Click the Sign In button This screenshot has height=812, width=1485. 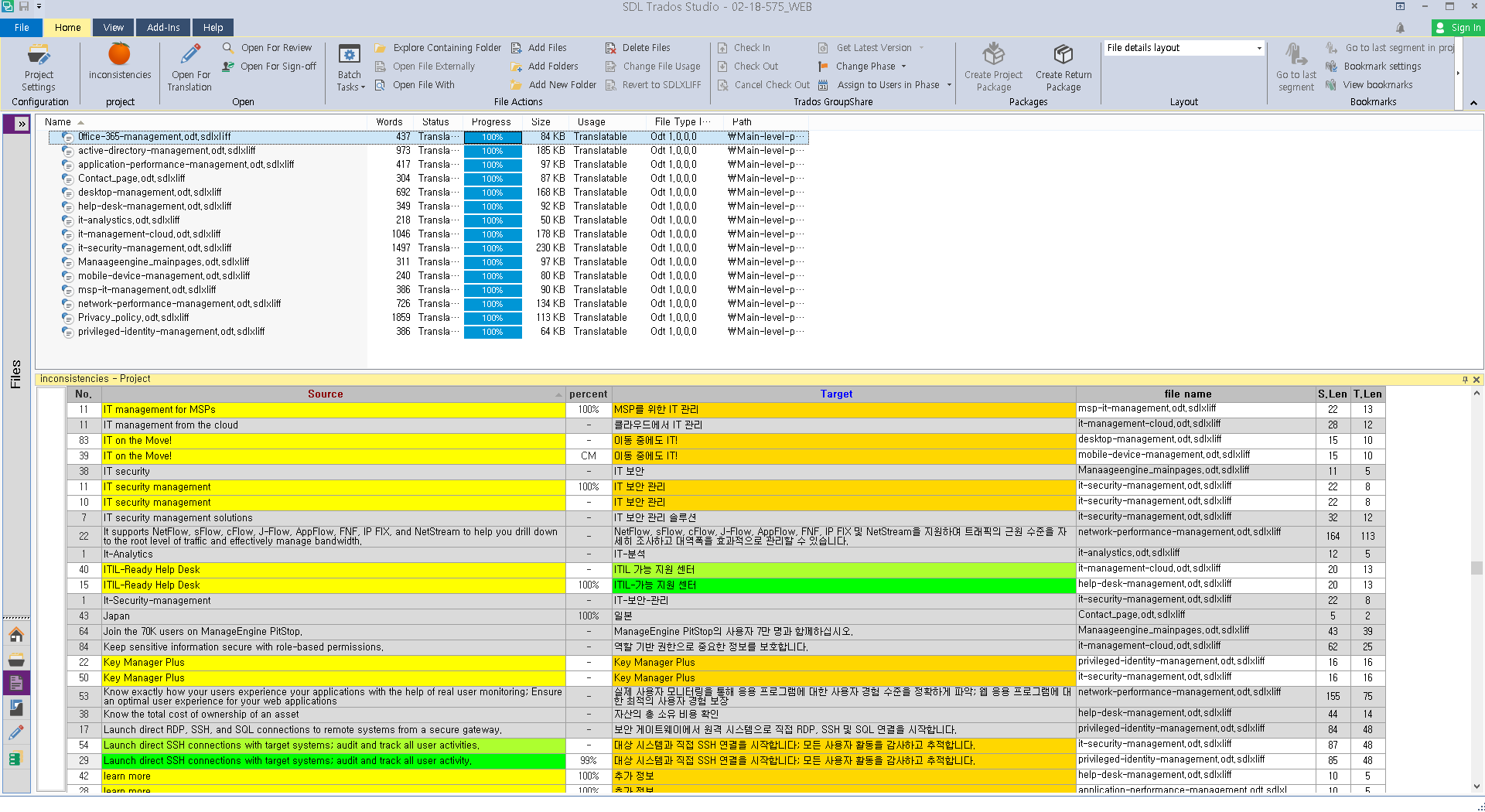pos(1458,28)
